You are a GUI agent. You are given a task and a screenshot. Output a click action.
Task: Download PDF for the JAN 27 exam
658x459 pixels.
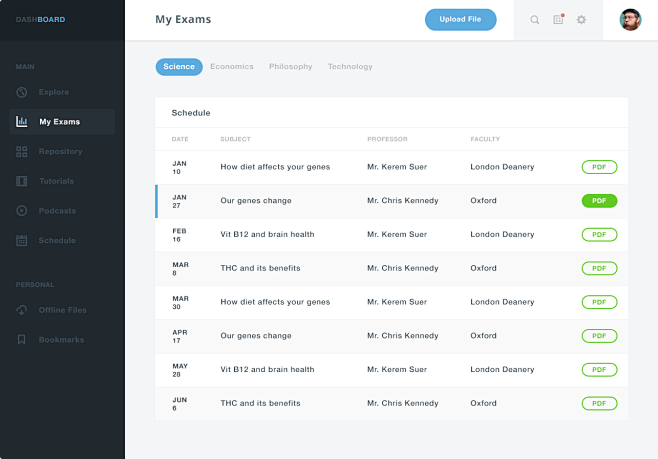click(599, 201)
